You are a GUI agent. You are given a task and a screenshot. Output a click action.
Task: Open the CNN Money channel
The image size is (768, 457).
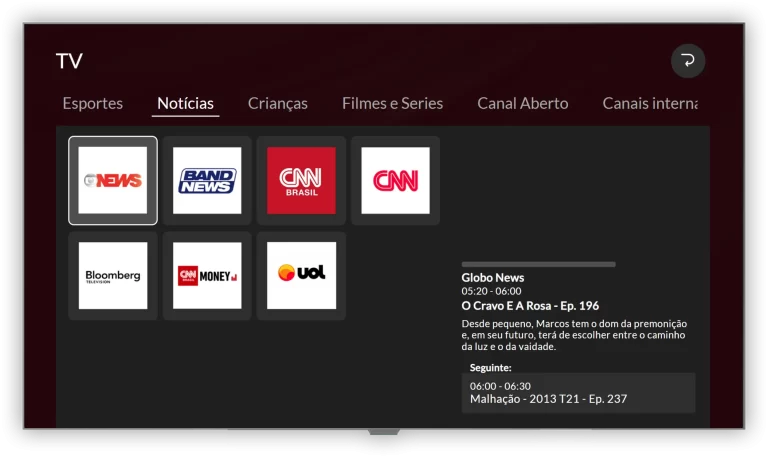pyautogui.click(x=207, y=276)
